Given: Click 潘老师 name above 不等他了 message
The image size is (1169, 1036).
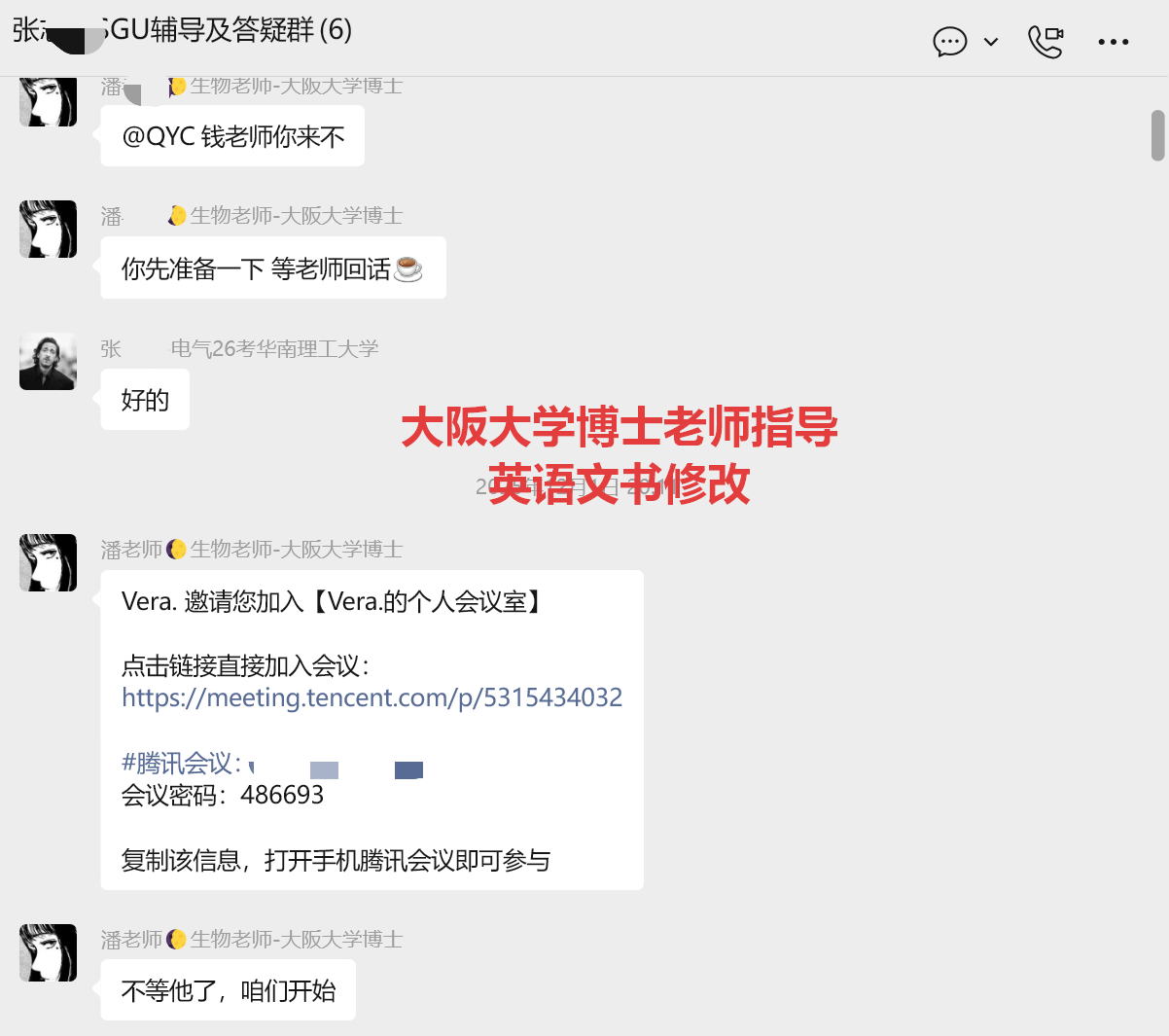Looking at the screenshot, I should [131, 940].
